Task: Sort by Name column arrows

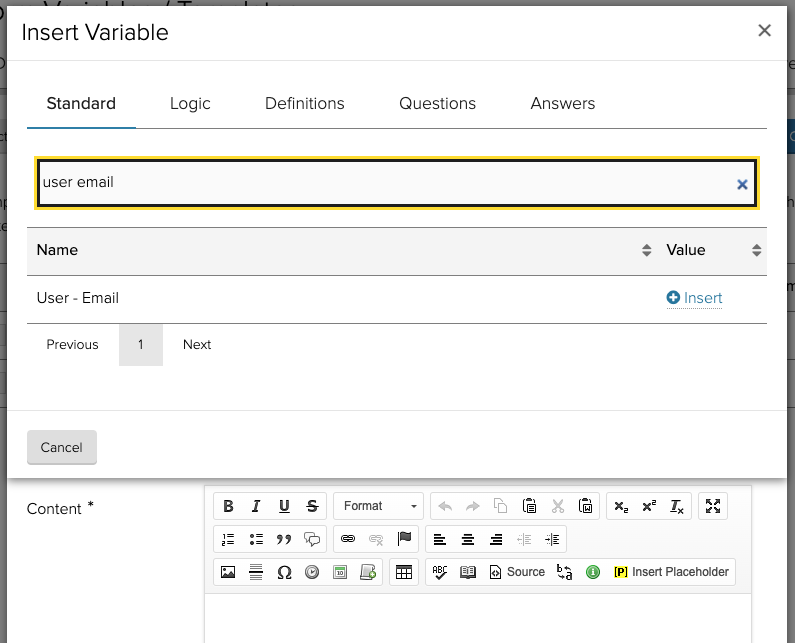Action: 646,250
